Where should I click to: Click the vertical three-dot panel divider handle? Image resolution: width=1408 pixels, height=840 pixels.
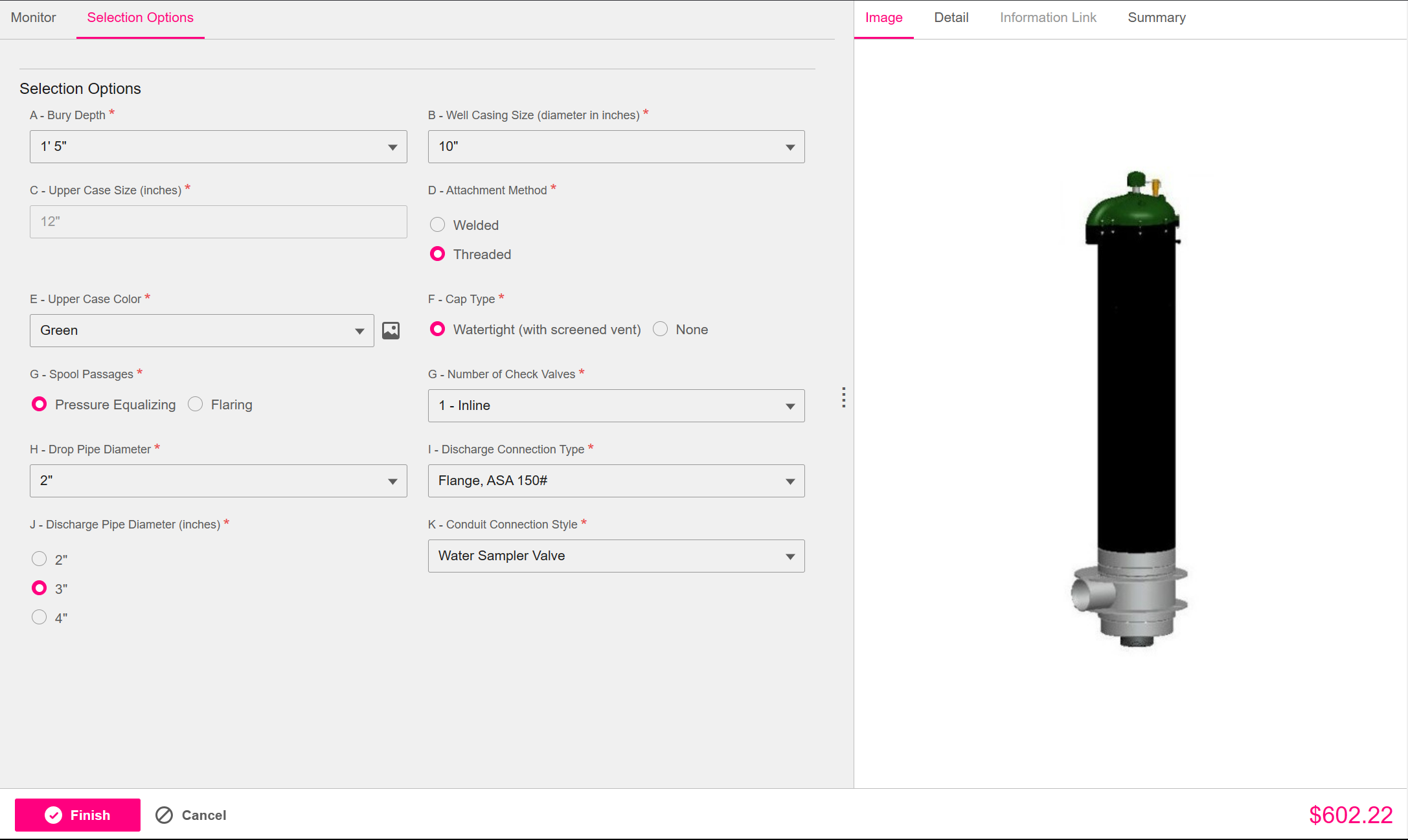pyautogui.click(x=843, y=399)
